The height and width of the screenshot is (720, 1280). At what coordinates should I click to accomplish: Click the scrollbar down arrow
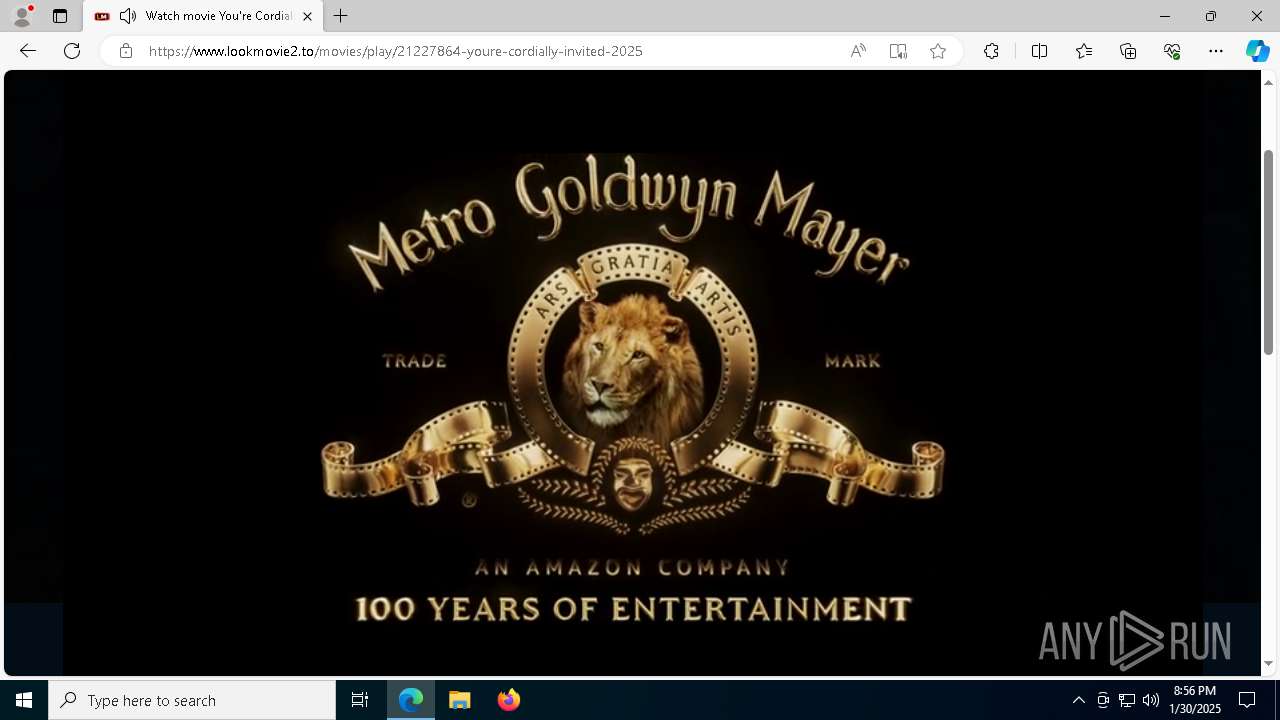[x=1268, y=663]
